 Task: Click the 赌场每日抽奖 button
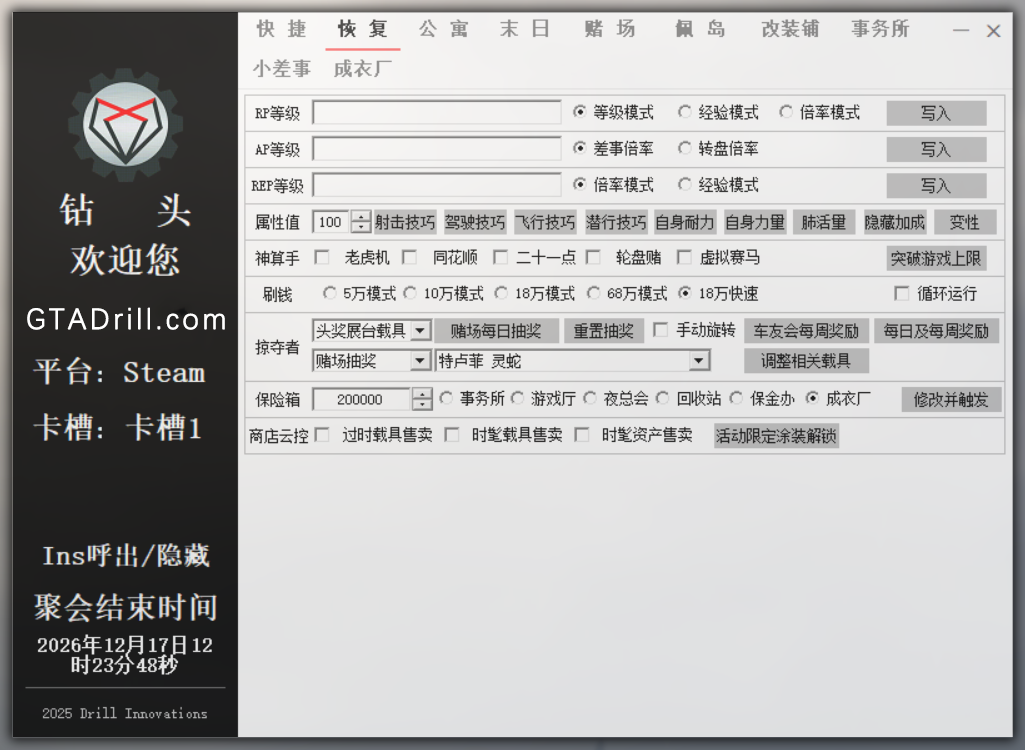[x=496, y=331]
